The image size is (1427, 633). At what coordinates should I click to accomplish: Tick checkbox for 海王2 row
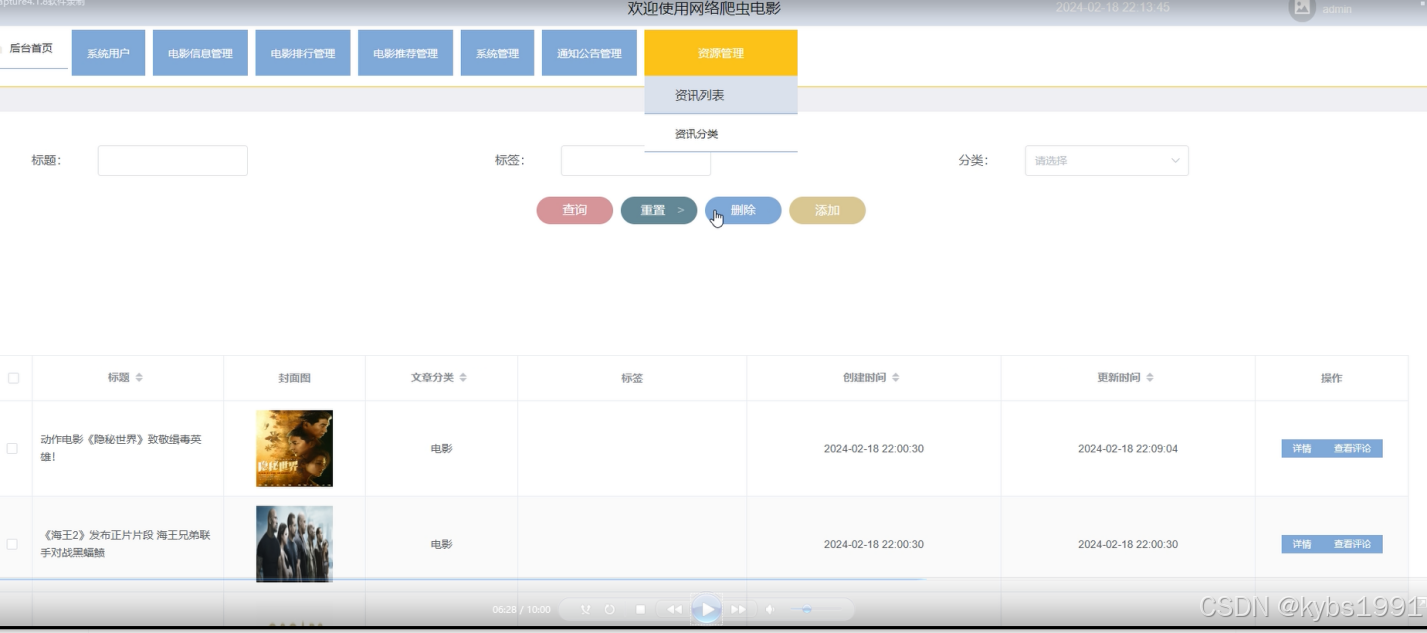tap(12, 545)
